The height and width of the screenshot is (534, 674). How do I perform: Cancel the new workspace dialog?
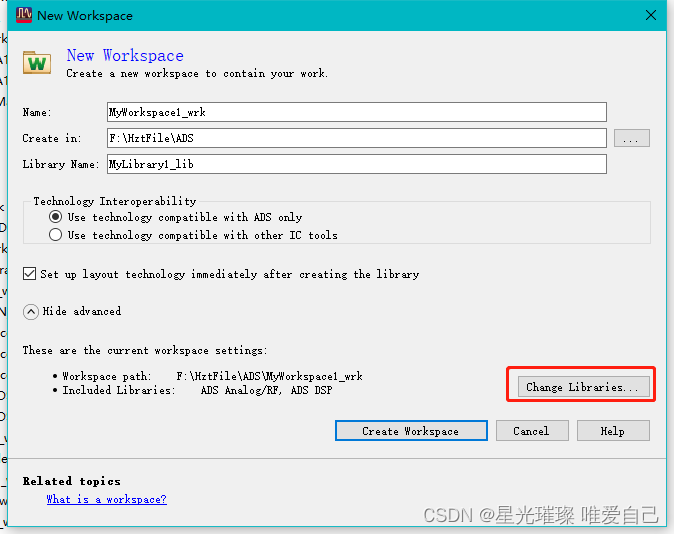[x=532, y=431]
